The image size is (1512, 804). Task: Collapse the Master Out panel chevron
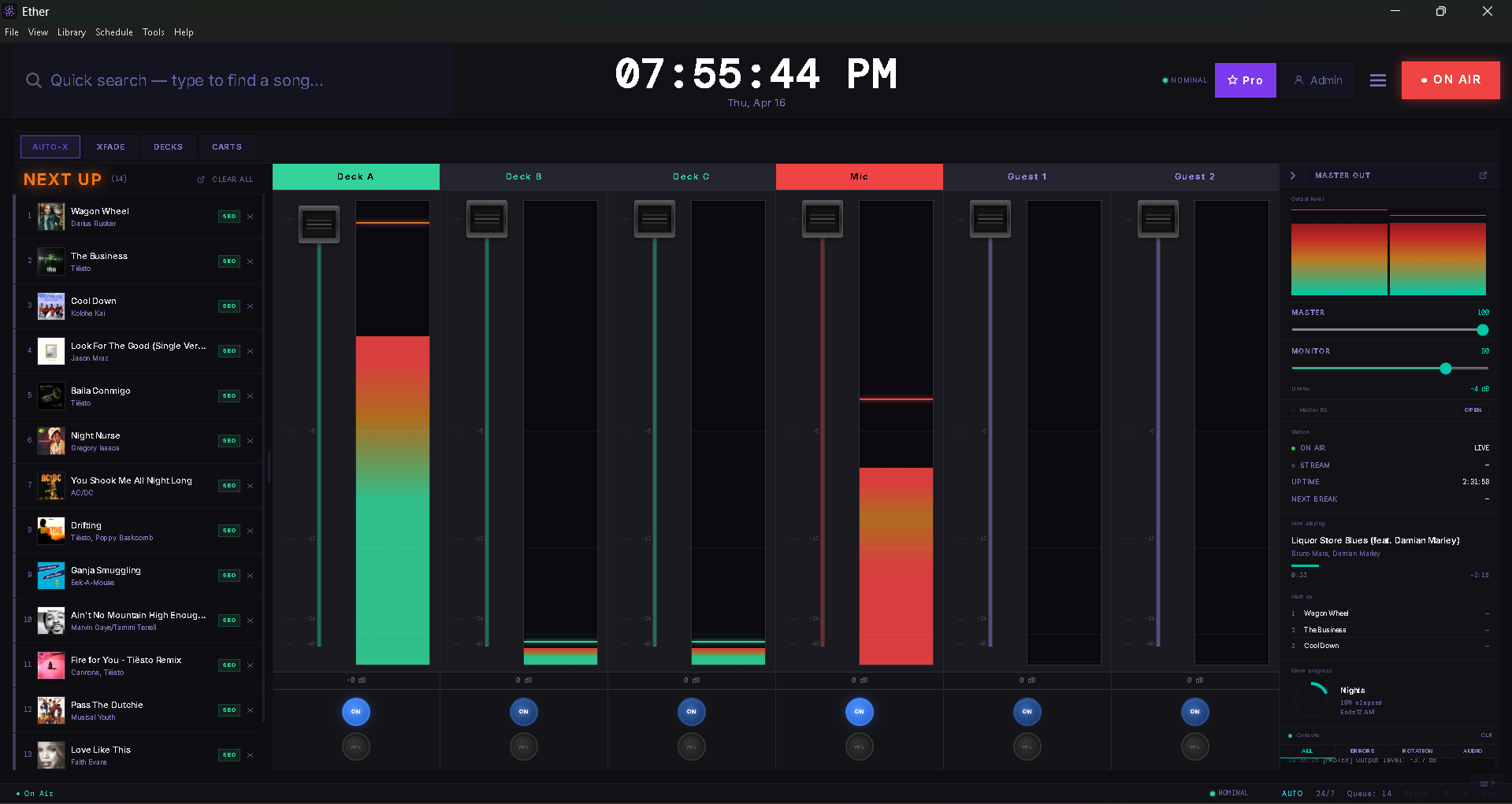point(1293,176)
